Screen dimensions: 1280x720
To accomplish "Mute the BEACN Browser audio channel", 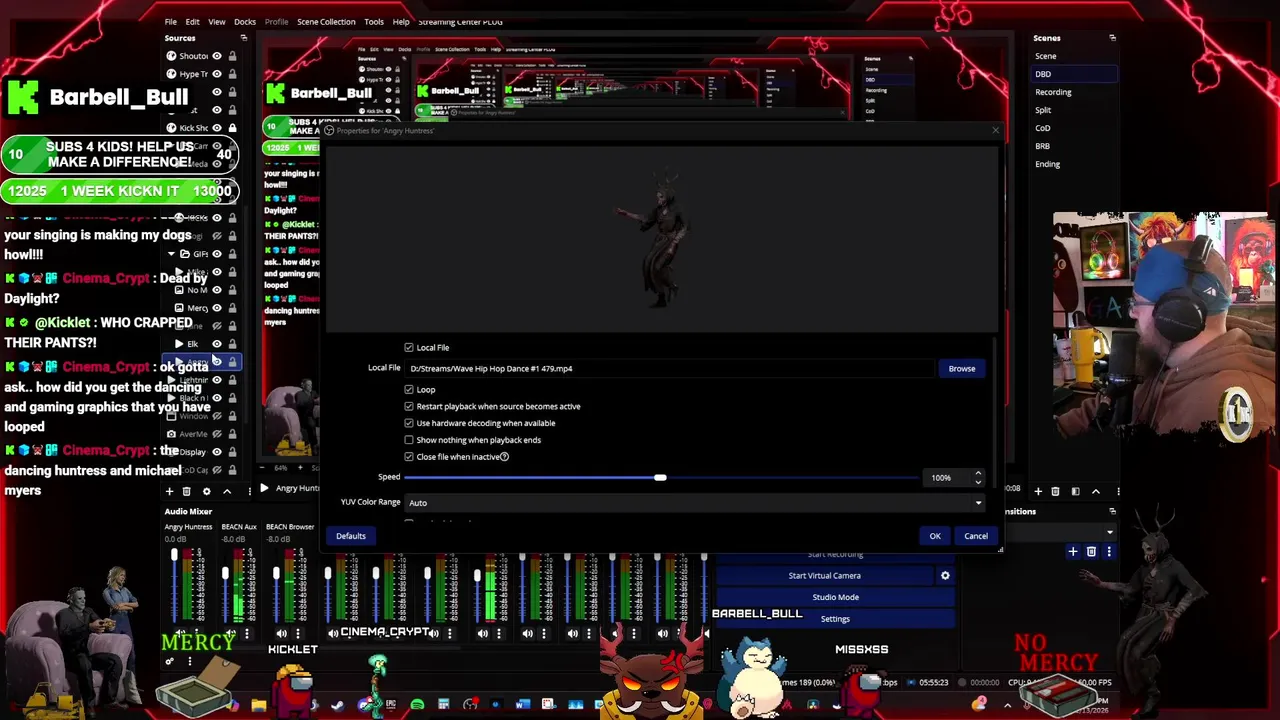I will tap(281, 633).
